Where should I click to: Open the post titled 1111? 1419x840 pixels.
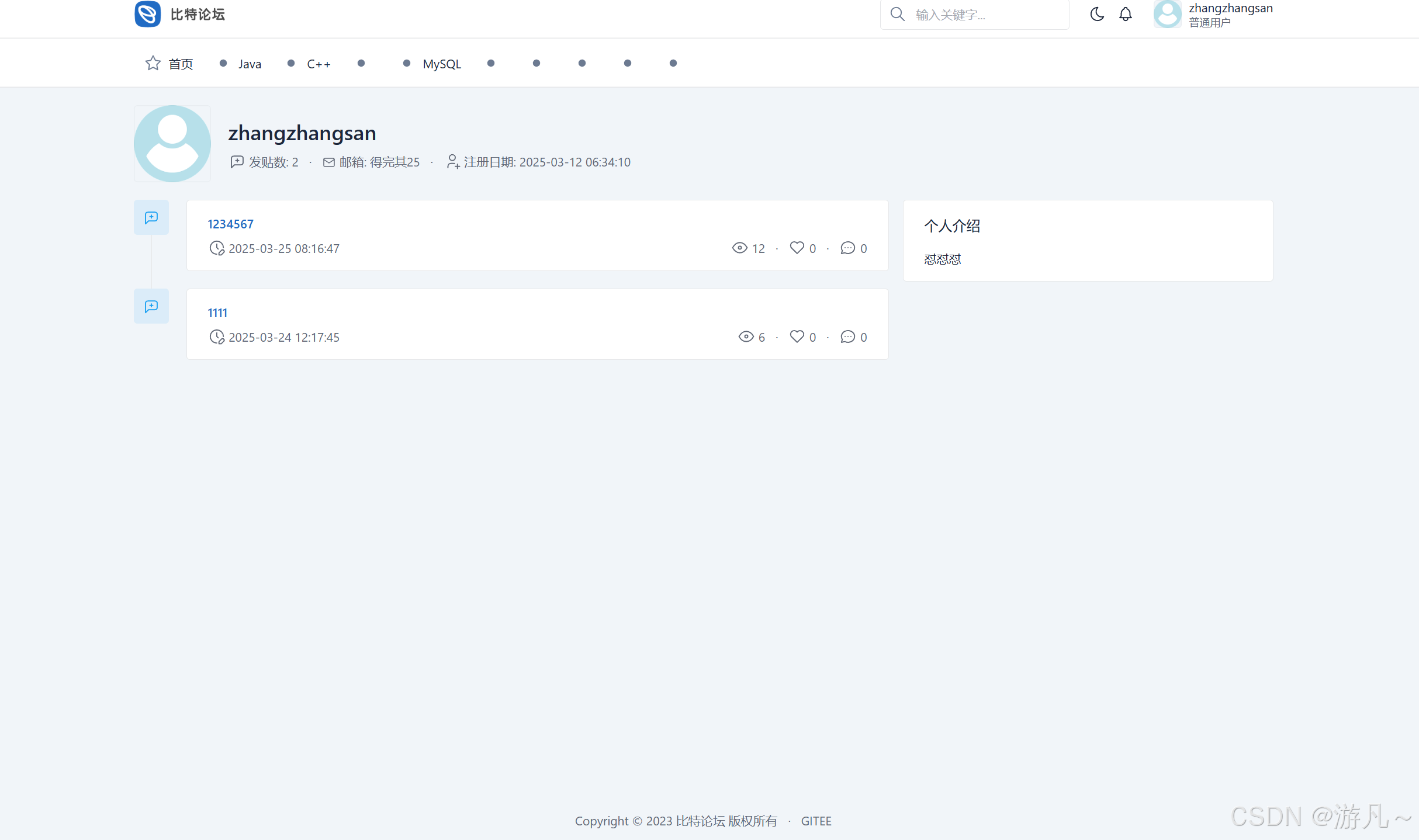click(x=217, y=313)
